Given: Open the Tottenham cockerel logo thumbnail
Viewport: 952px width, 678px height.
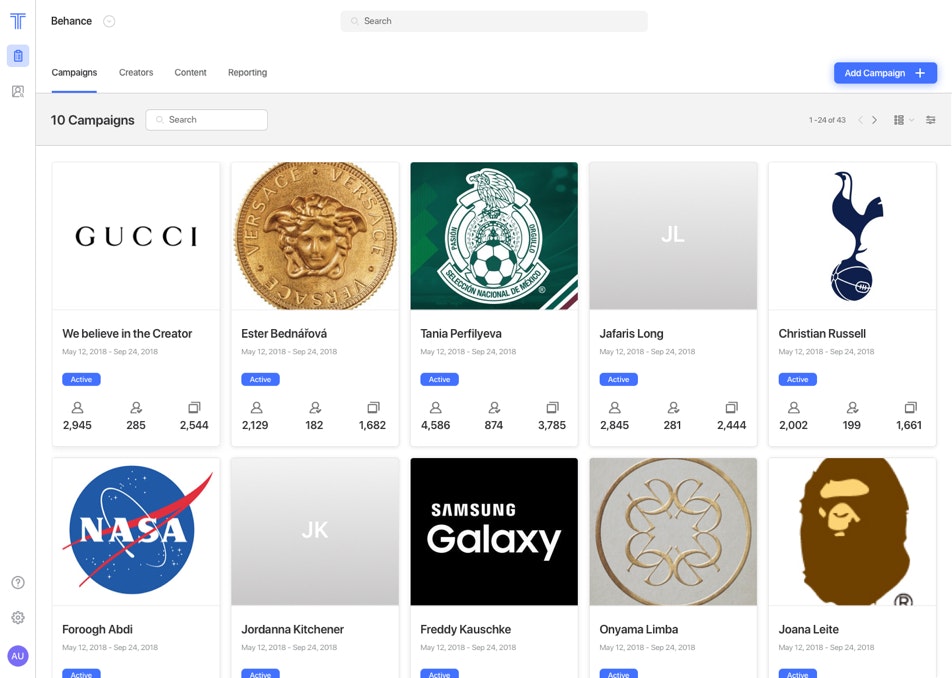Looking at the screenshot, I should point(852,236).
